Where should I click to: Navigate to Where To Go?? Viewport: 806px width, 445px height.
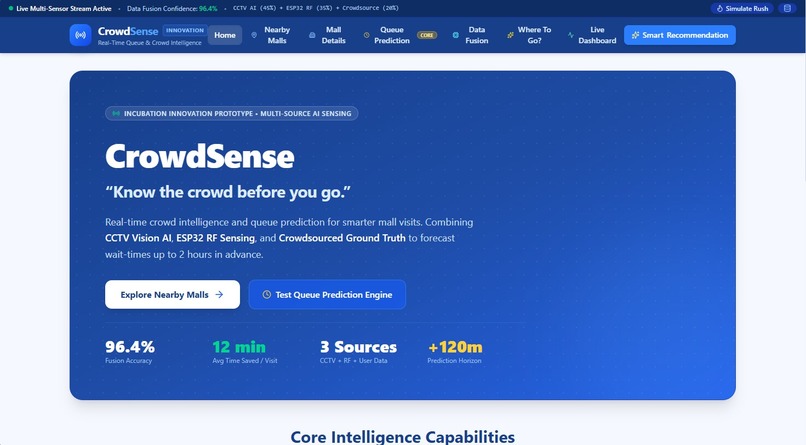(x=529, y=35)
